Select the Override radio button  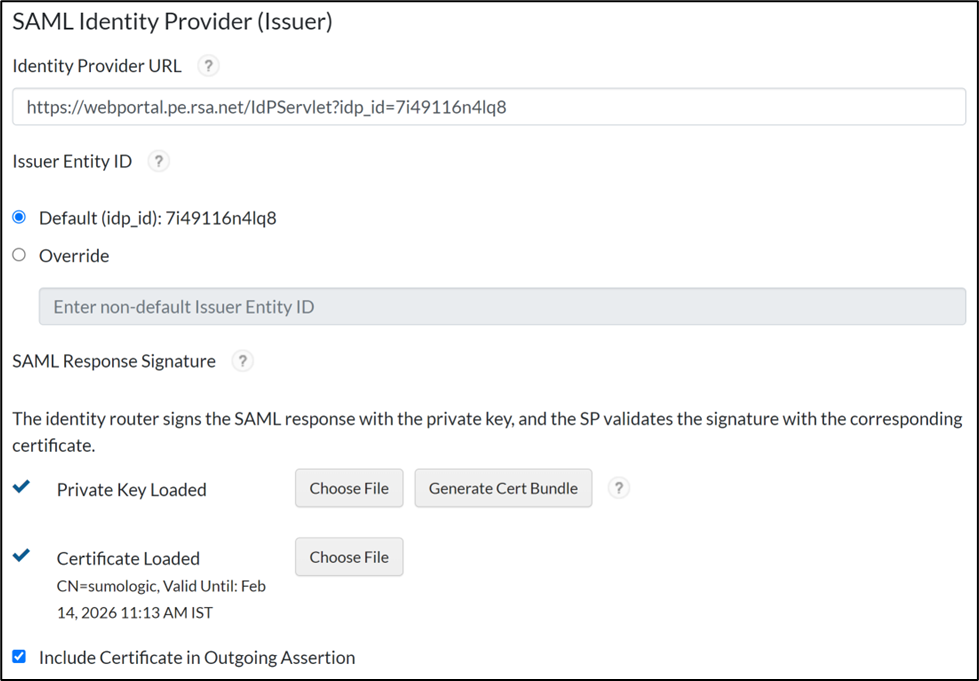coord(19,255)
